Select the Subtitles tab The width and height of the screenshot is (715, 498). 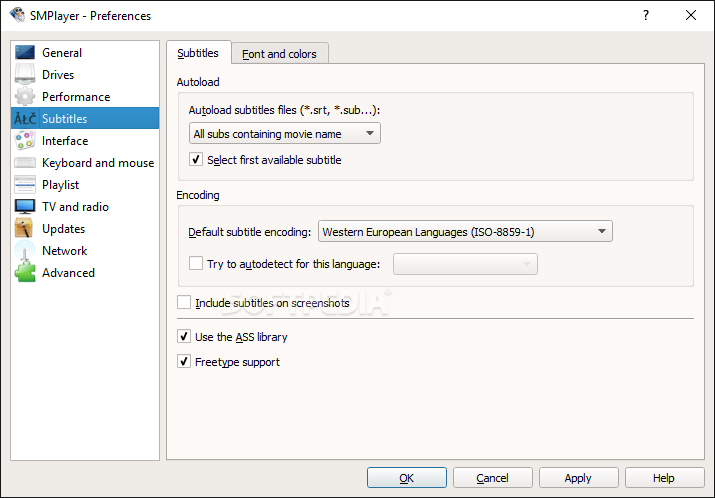tap(198, 53)
